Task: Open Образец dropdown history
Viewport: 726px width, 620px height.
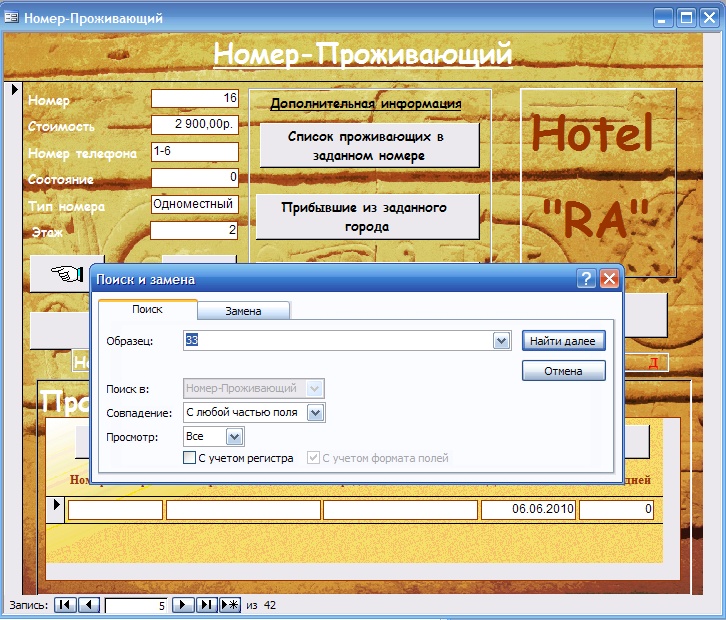Action: pyautogui.click(x=501, y=341)
